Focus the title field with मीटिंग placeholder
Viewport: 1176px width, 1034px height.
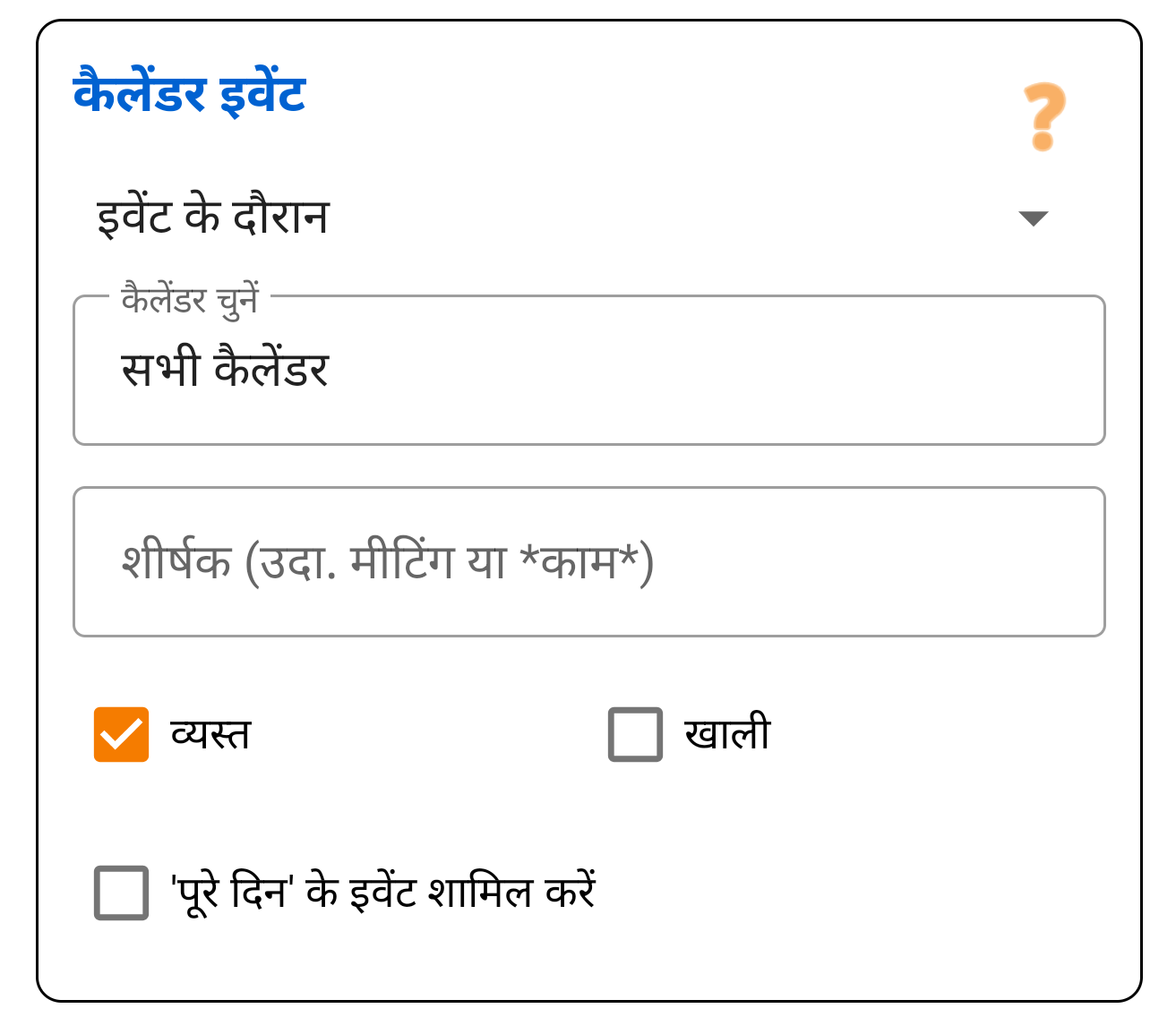click(x=588, y=561)
